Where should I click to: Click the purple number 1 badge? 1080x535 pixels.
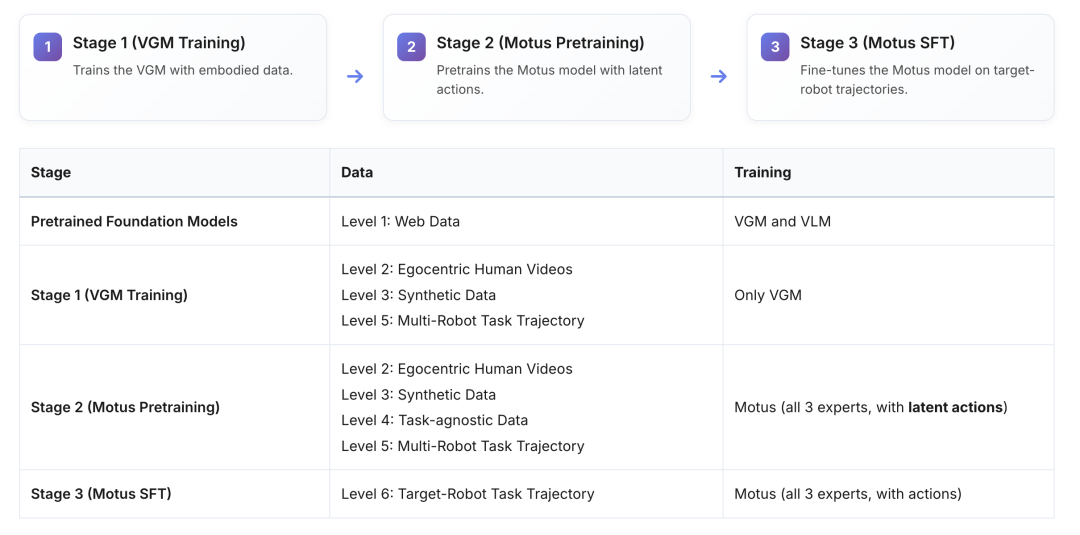tap(48, 47)
